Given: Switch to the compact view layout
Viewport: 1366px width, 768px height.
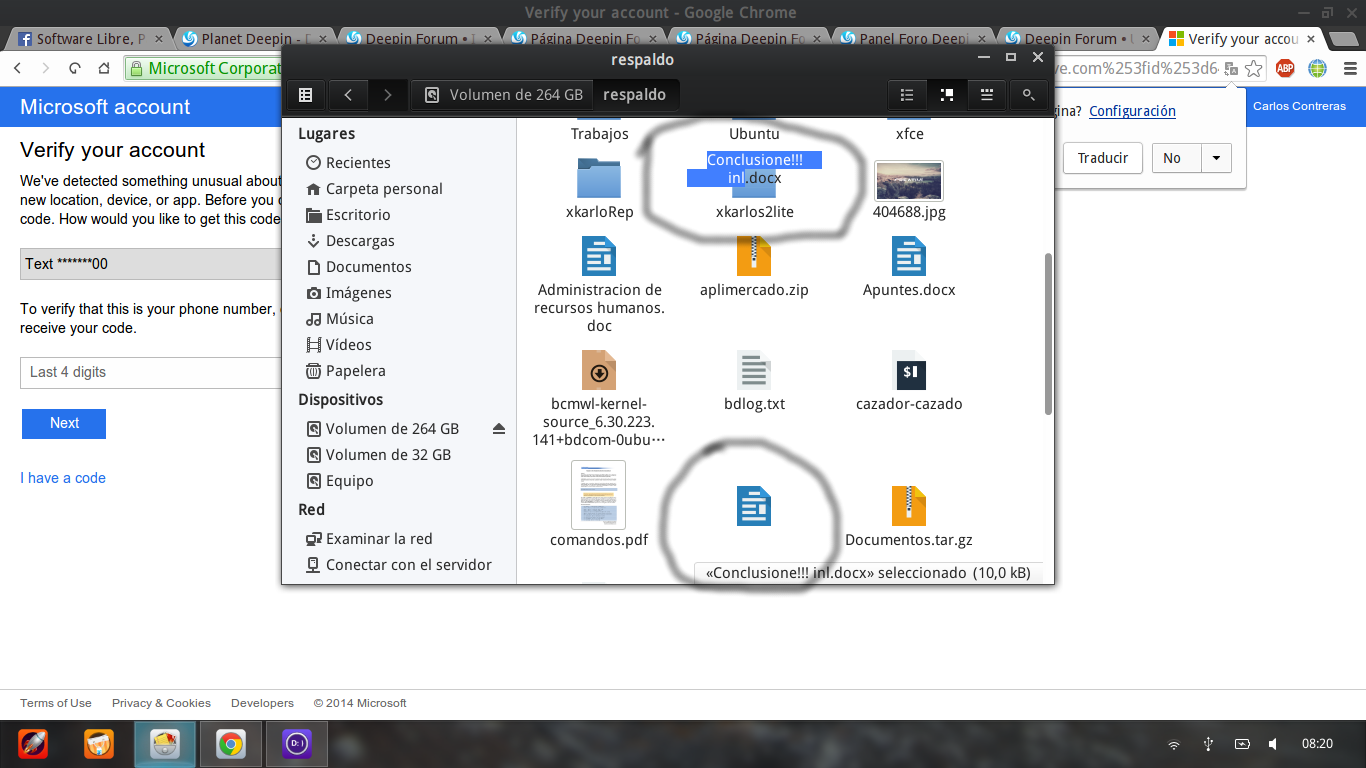Looking at the screenshot, I should (x=987, y=95).
